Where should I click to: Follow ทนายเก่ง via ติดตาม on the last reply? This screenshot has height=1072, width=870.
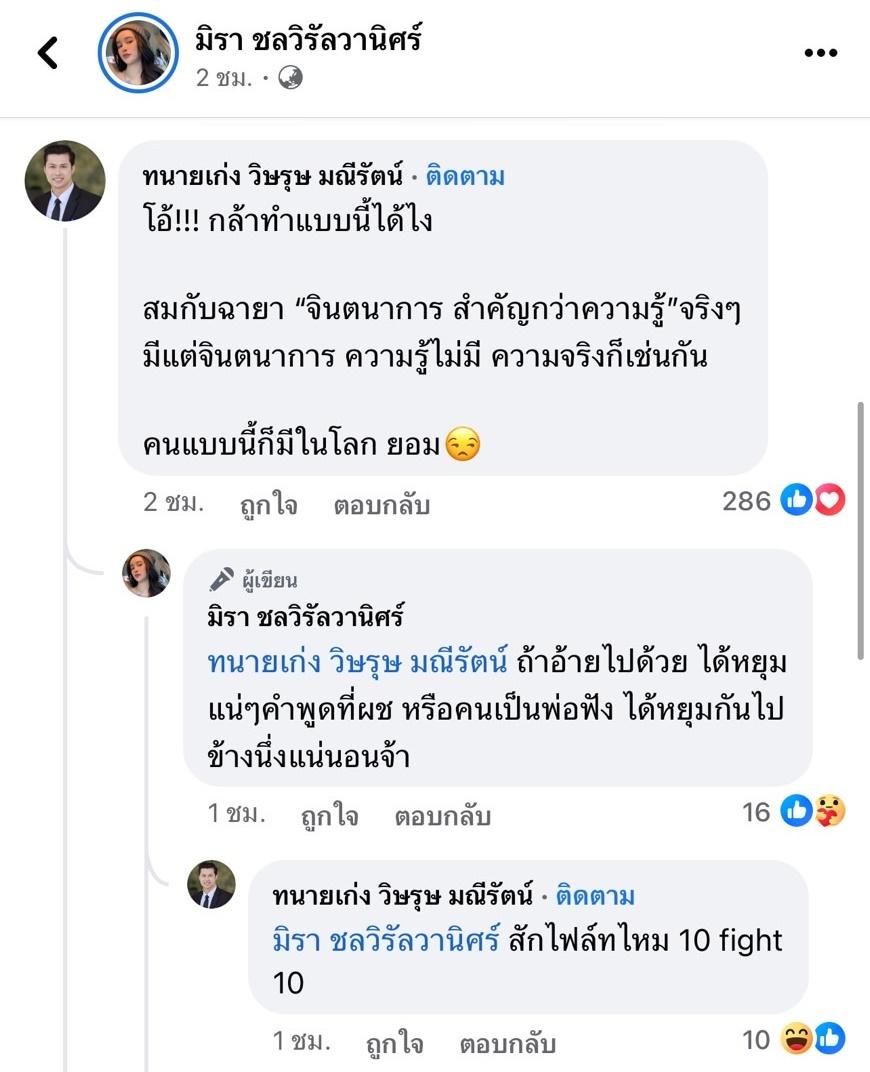pos(594,895)
